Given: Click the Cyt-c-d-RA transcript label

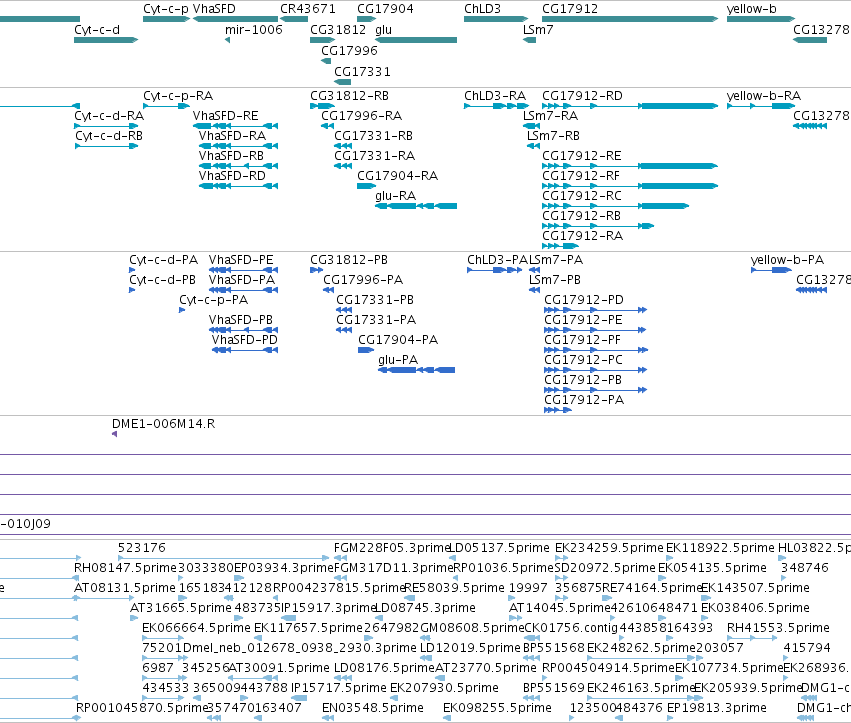Looking at the screenshot, I should (x=109, y=116).
